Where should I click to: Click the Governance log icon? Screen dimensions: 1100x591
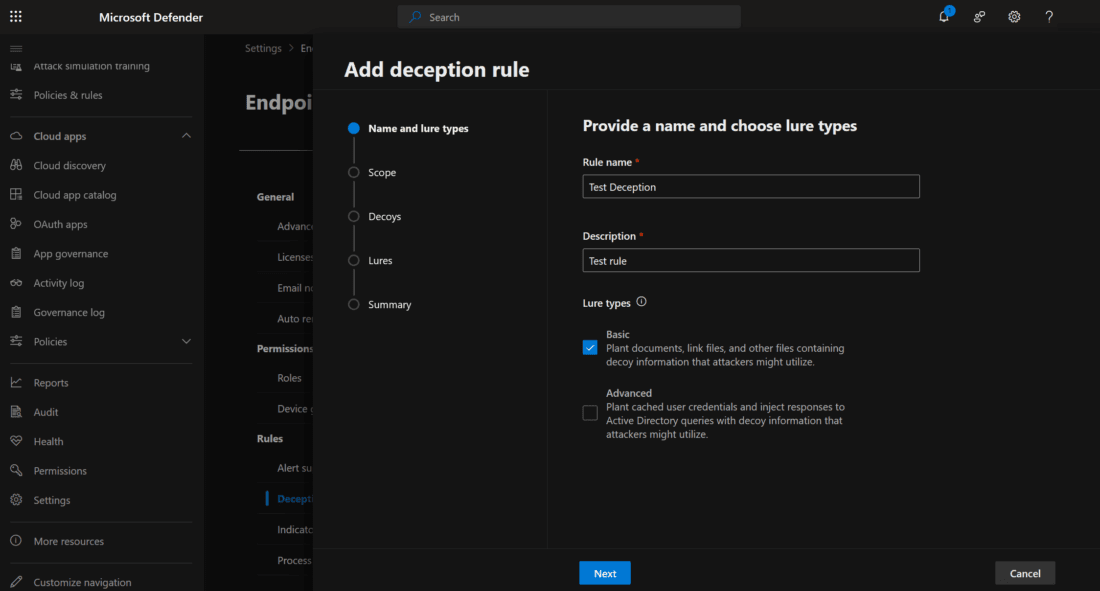(x=16, y=312)
